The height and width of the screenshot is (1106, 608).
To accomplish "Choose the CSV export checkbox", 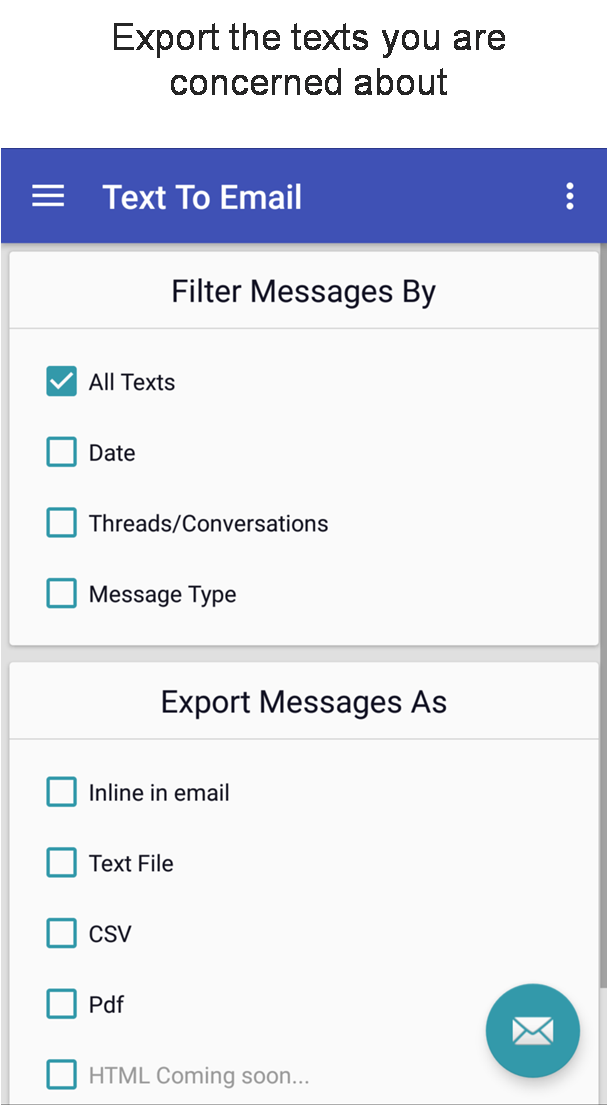I will [x=61, y=933].
